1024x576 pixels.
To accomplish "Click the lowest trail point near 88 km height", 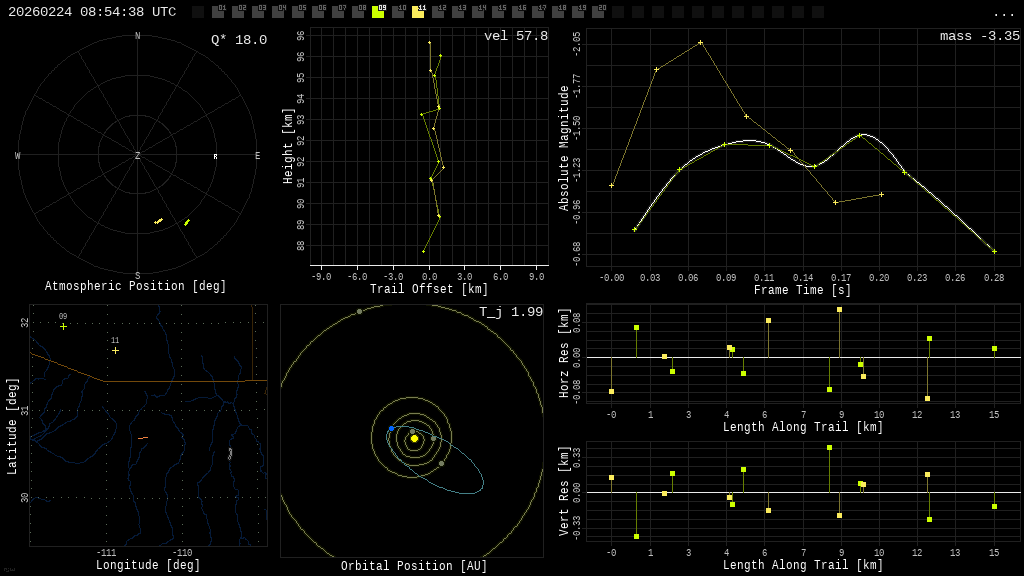I will click(424, 251).
